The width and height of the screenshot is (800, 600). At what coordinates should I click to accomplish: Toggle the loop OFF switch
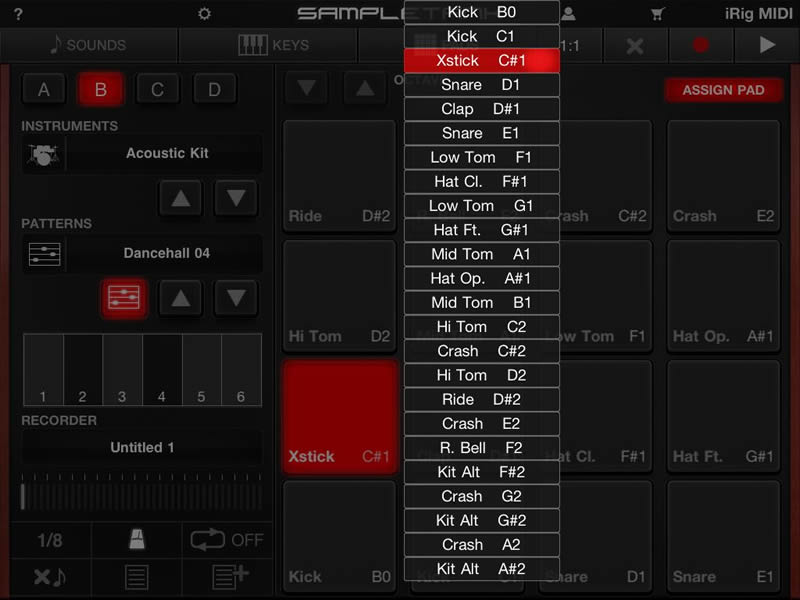tap(227, 540)
